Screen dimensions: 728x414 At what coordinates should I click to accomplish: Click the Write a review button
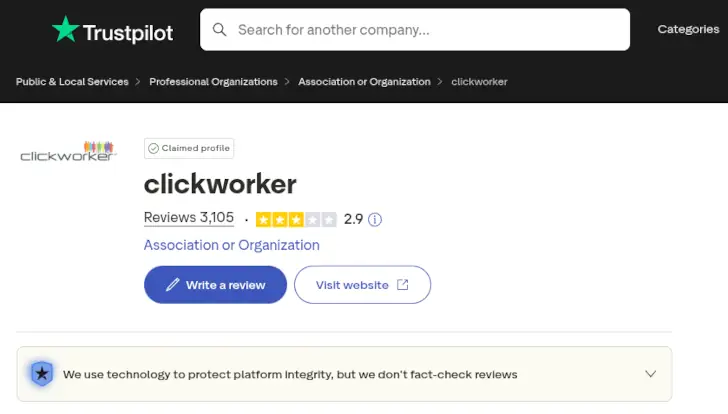point(215,285)
